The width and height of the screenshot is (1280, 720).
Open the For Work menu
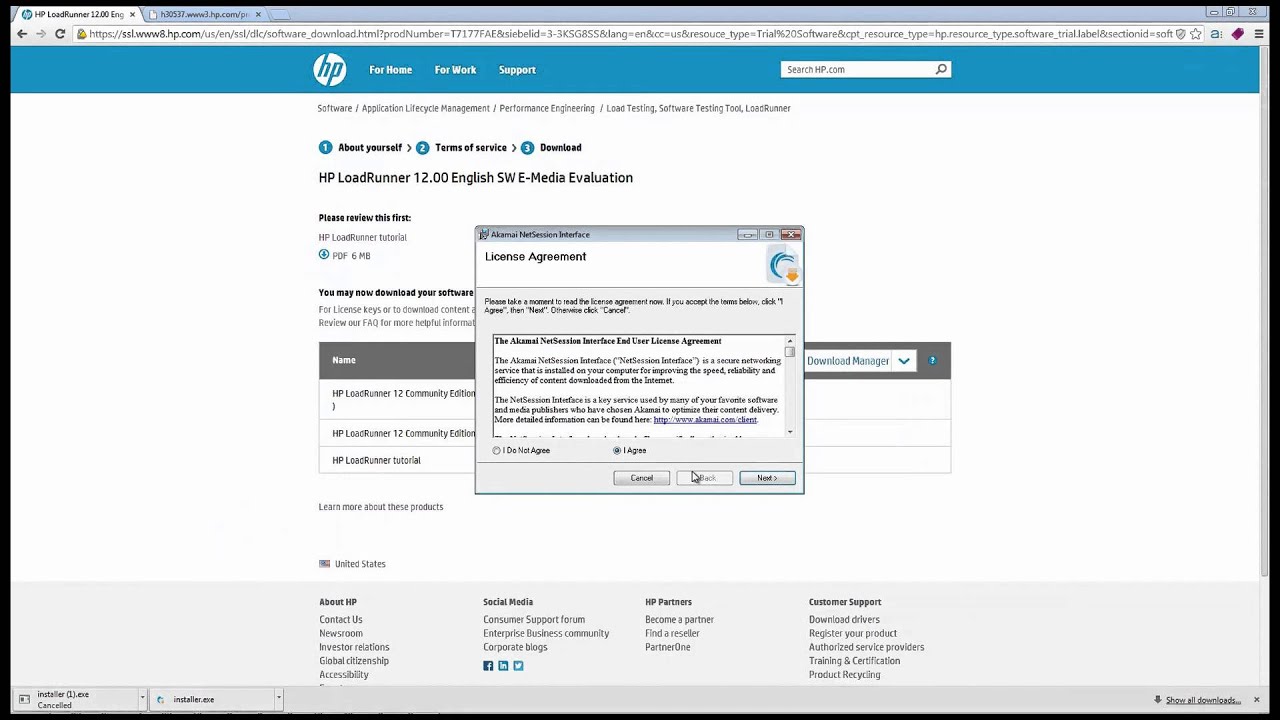click(x=455, y=70)
